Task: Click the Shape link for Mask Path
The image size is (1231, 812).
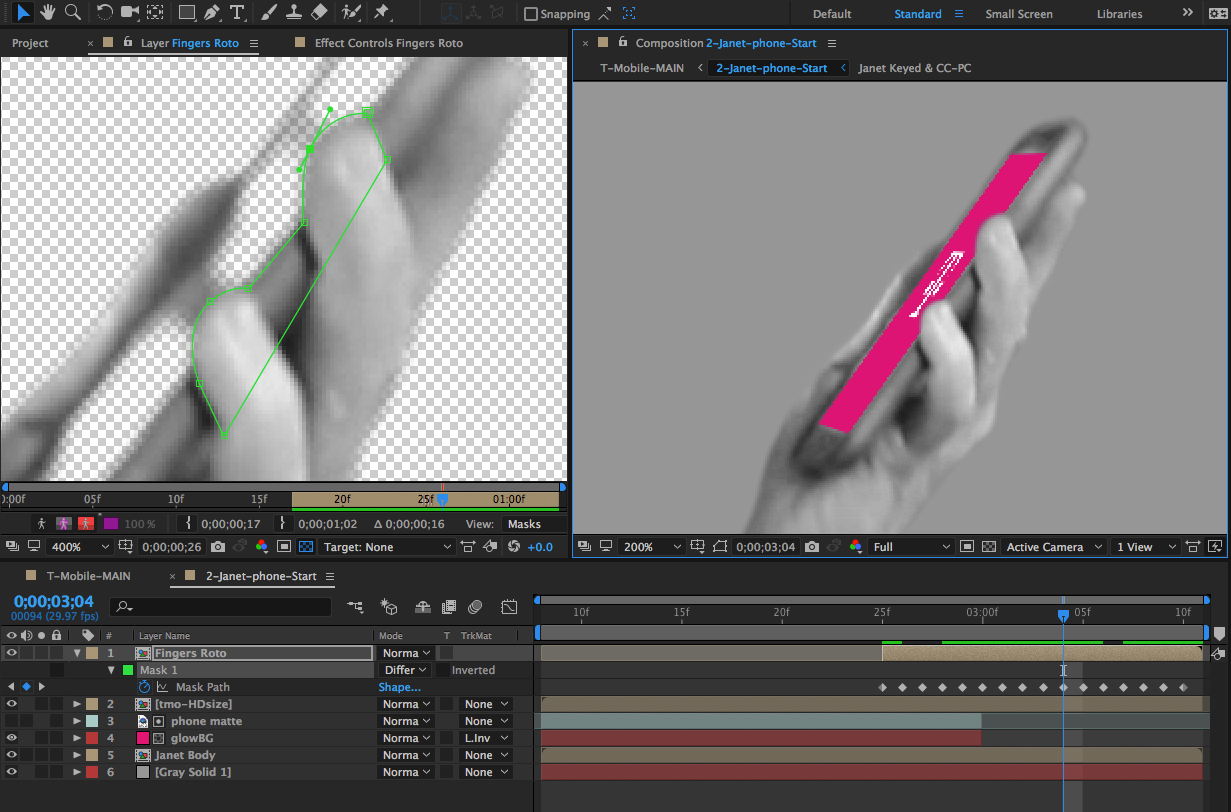Action: tap(400, 687)
